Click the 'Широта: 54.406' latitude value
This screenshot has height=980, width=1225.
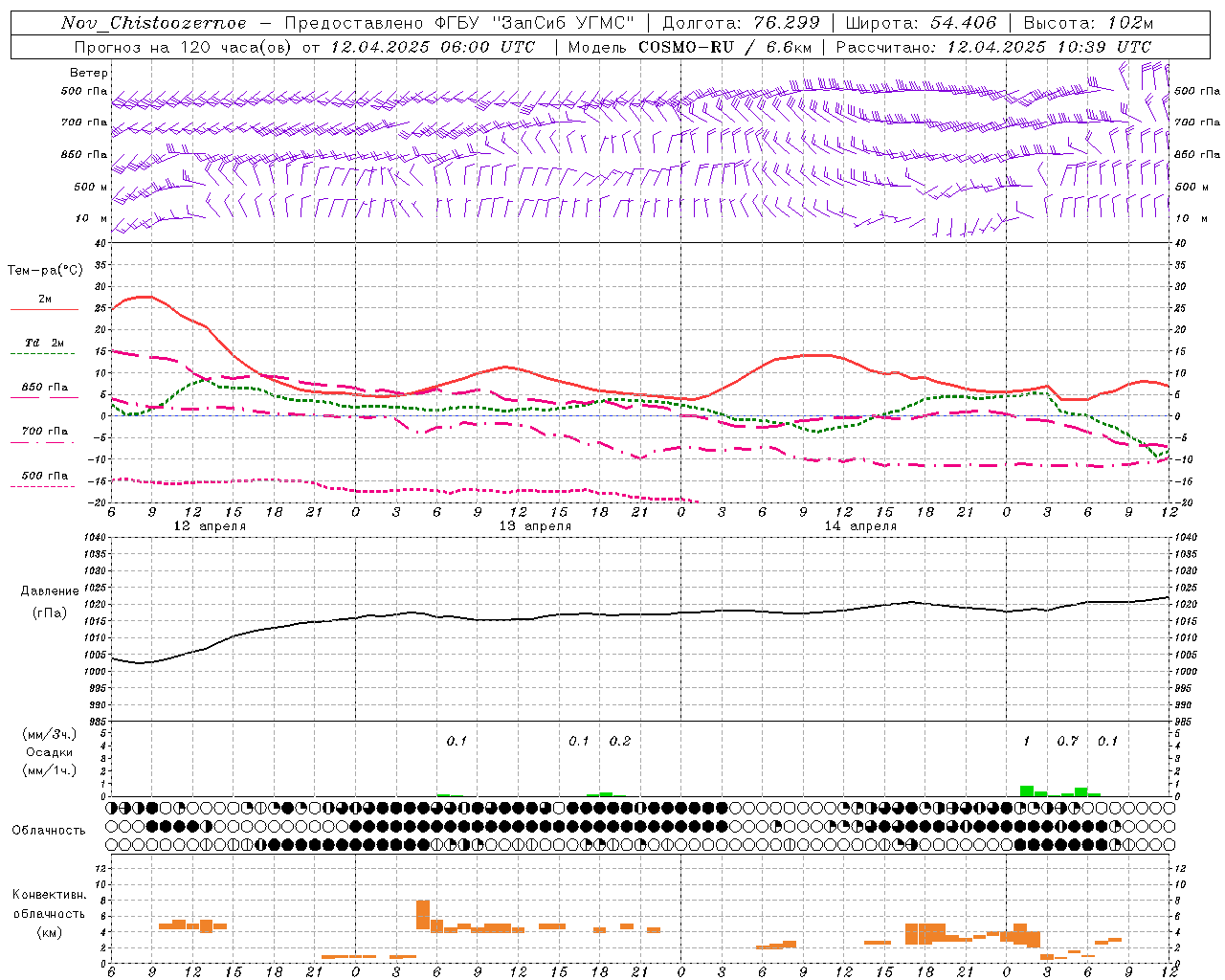coord(921,23)
